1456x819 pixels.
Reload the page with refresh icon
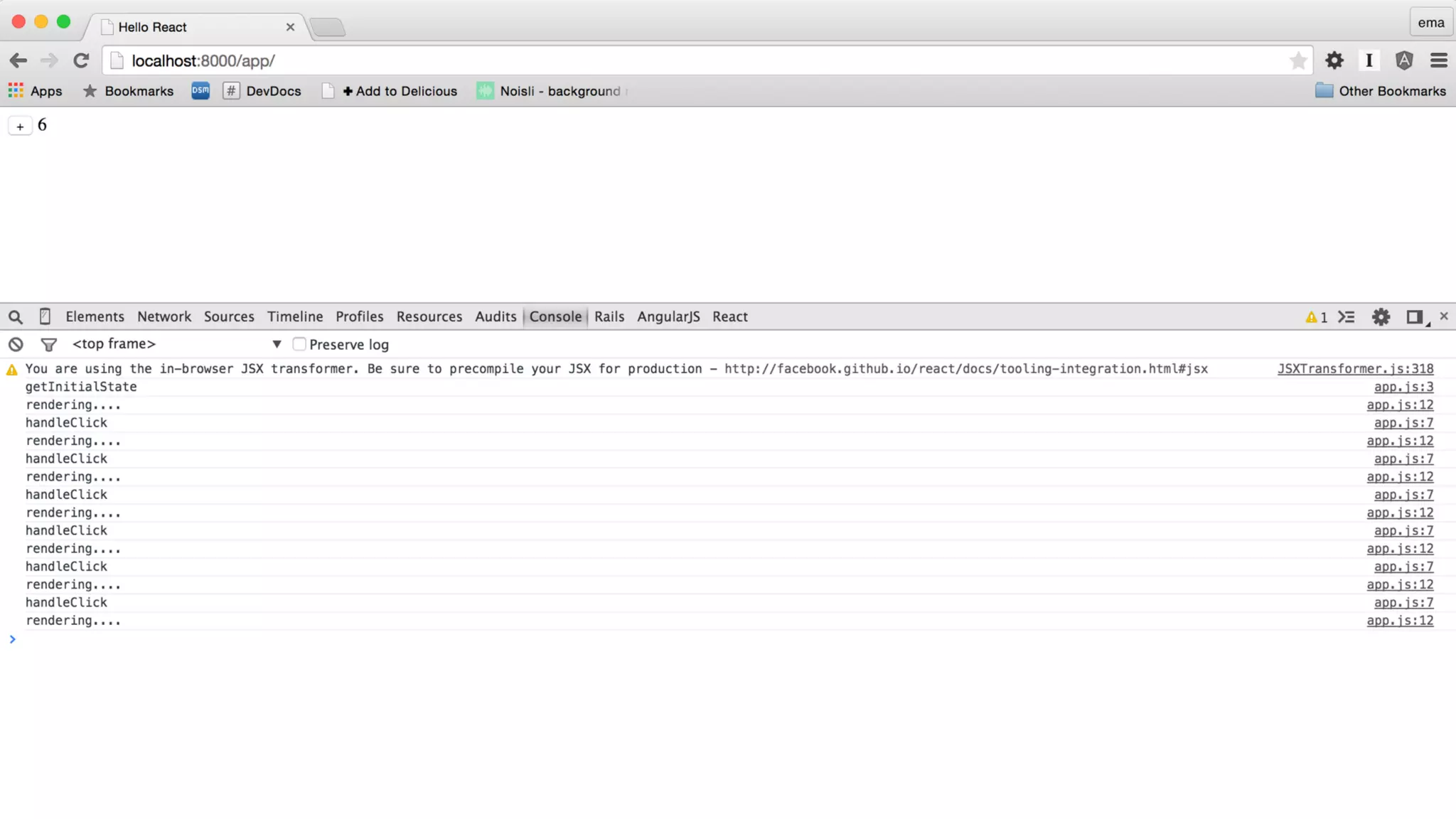click(81, 61)
